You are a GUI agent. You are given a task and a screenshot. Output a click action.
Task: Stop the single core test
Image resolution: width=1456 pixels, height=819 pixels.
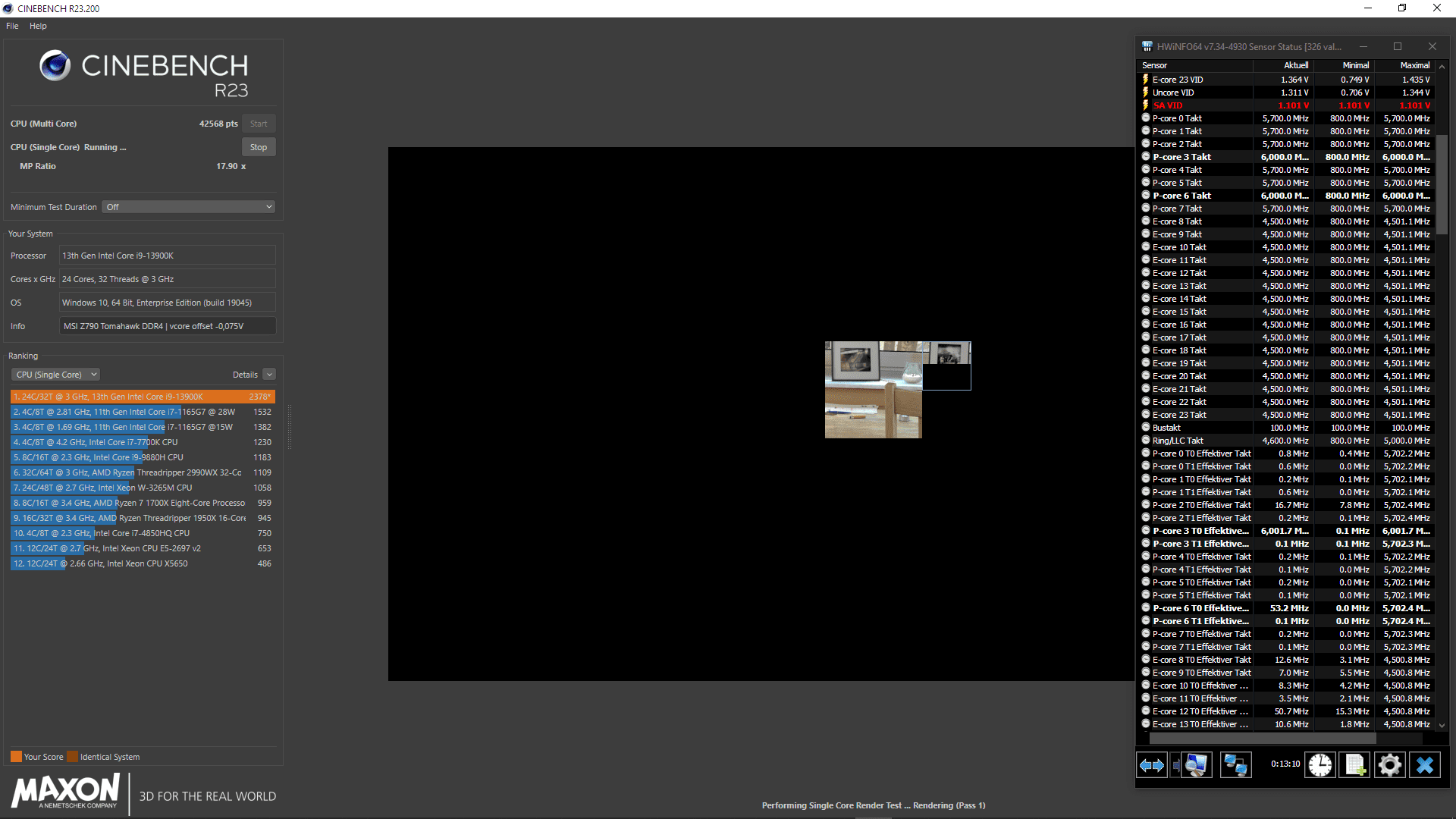pos(259,147)
